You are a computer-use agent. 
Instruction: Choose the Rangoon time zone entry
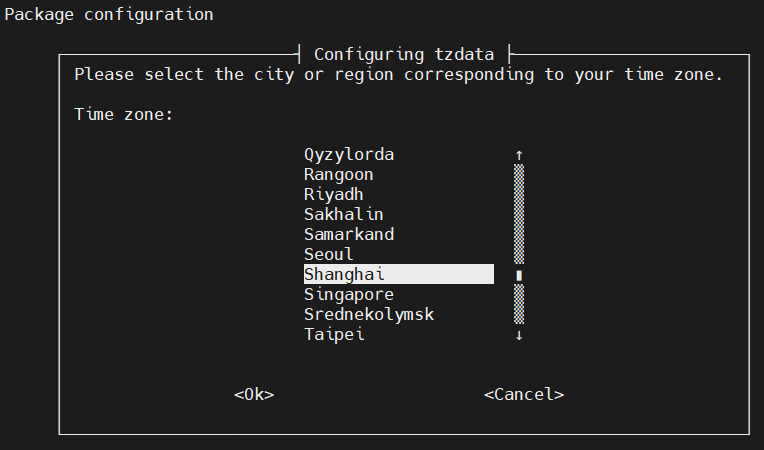pyautogui.click(x=339, y=175)
